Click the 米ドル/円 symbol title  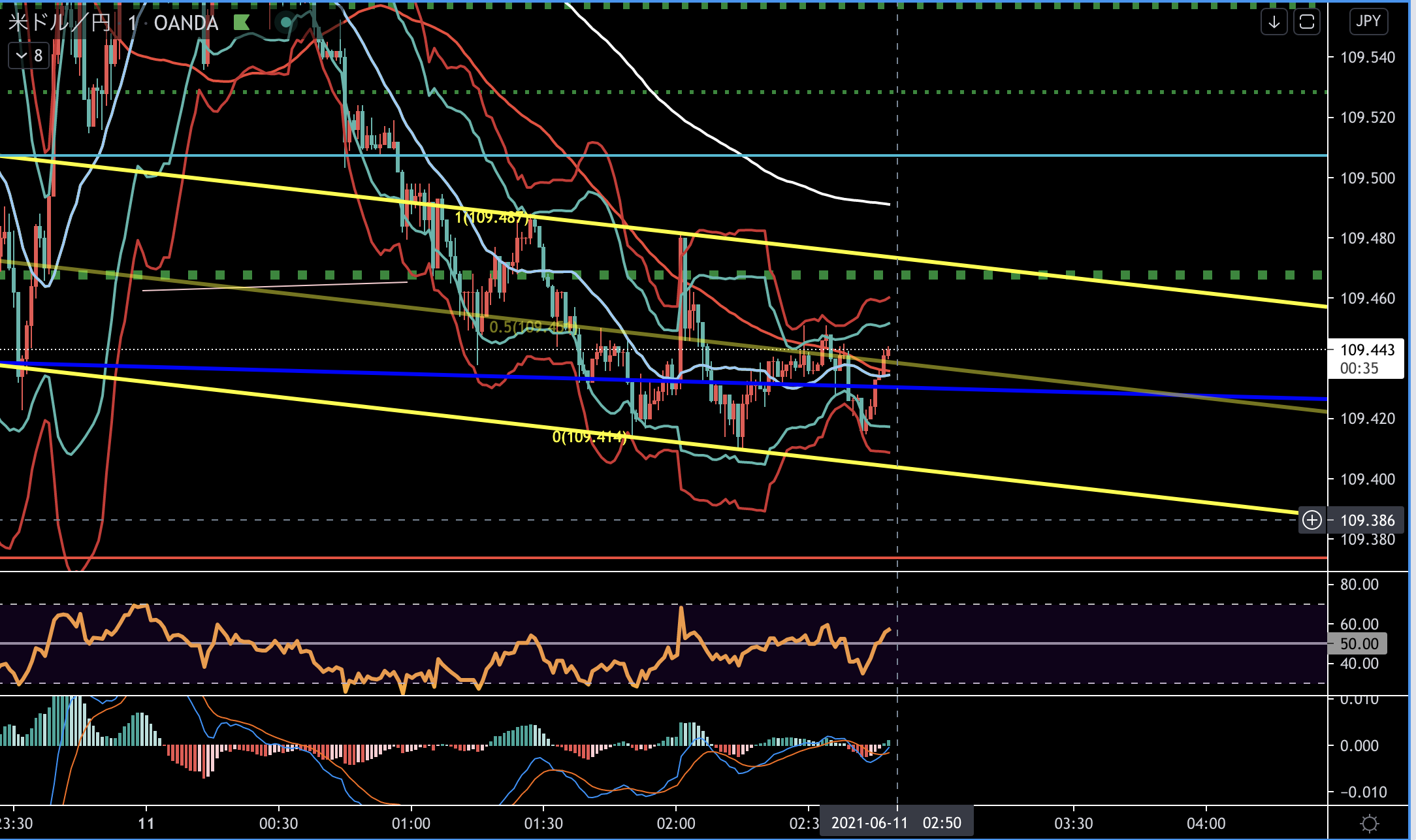point(59,23)
